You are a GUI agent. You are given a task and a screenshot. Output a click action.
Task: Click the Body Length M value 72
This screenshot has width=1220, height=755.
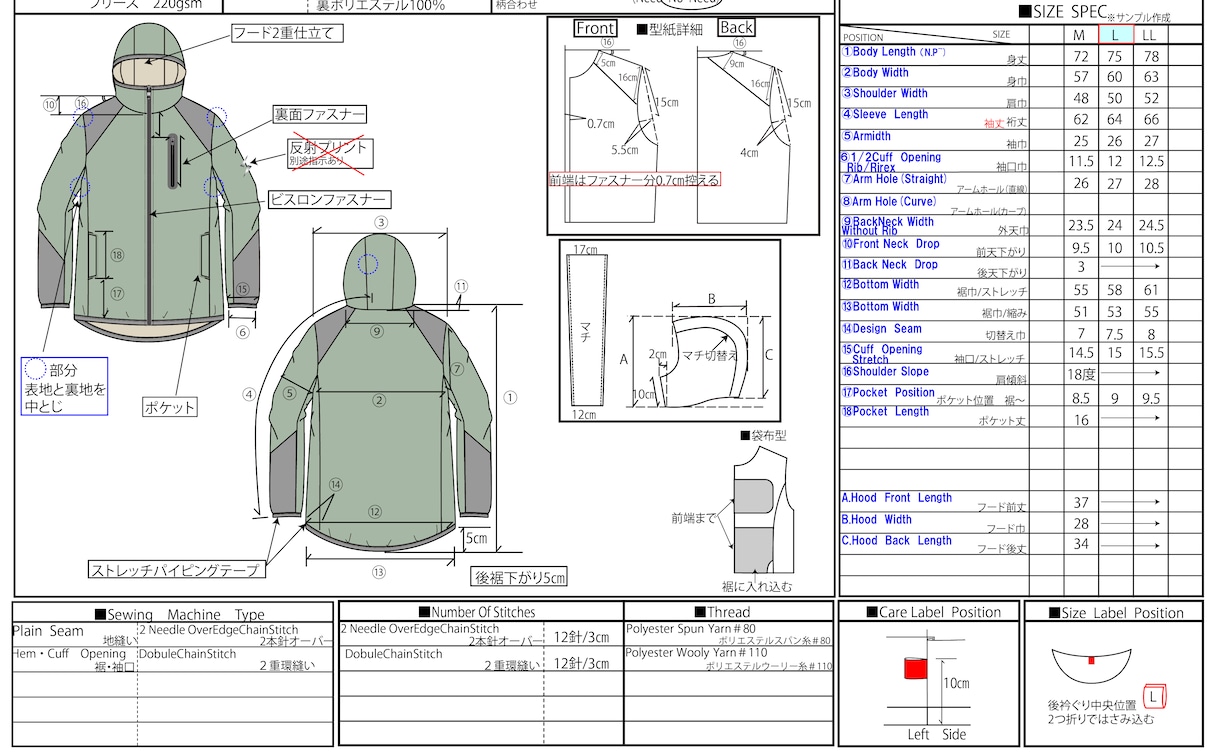1080,57
